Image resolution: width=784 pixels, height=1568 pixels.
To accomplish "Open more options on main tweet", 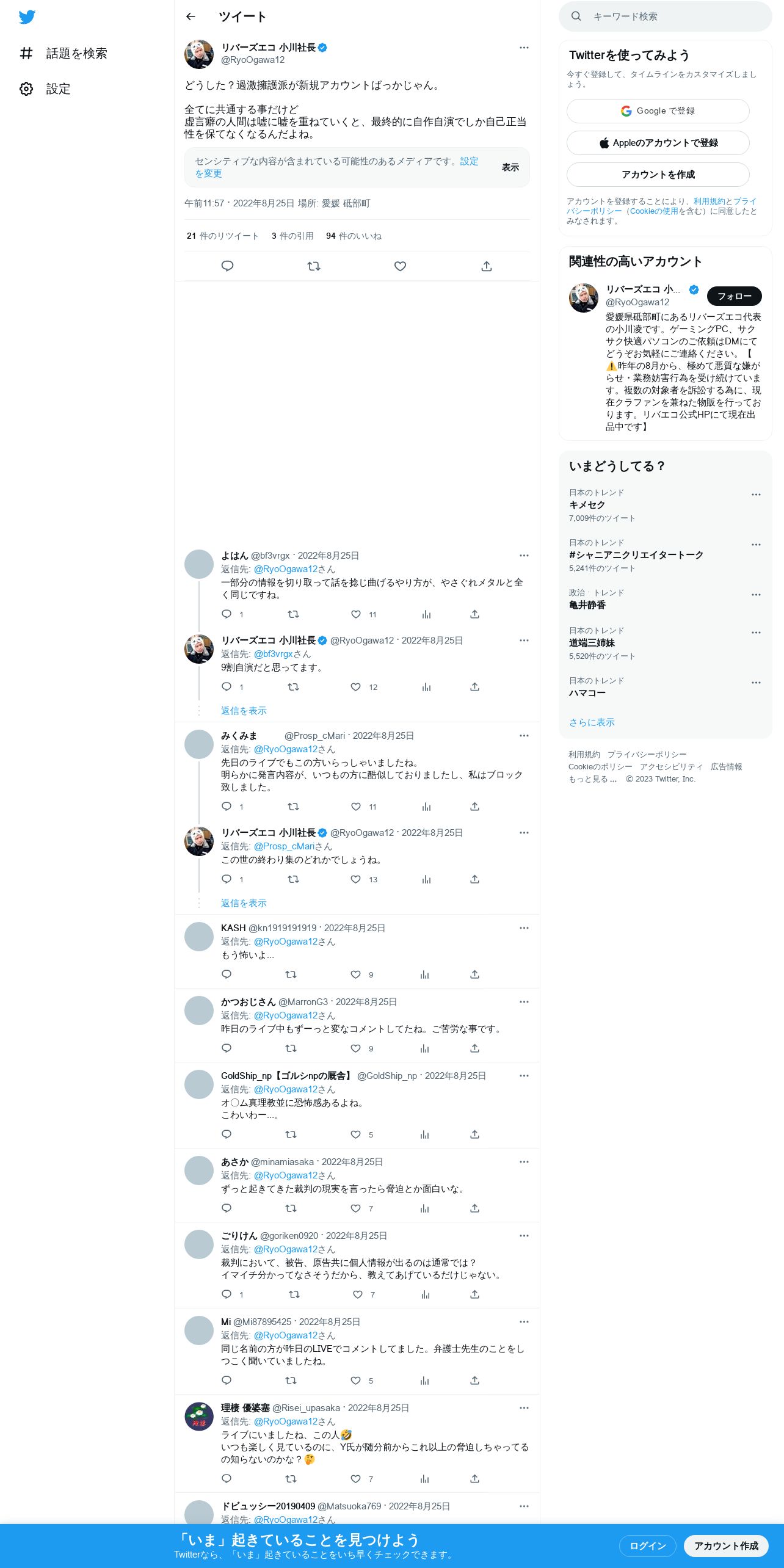I will [x=524, y=48].
